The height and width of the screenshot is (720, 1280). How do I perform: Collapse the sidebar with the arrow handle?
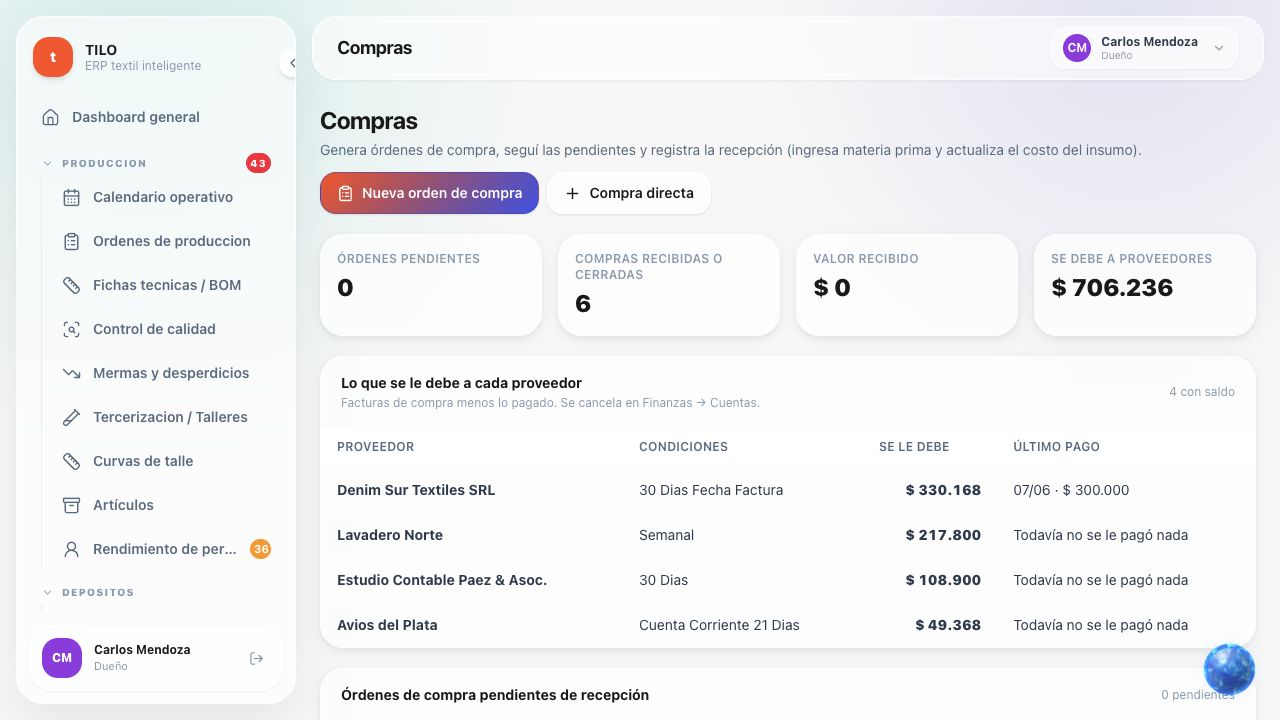[291, 63]
